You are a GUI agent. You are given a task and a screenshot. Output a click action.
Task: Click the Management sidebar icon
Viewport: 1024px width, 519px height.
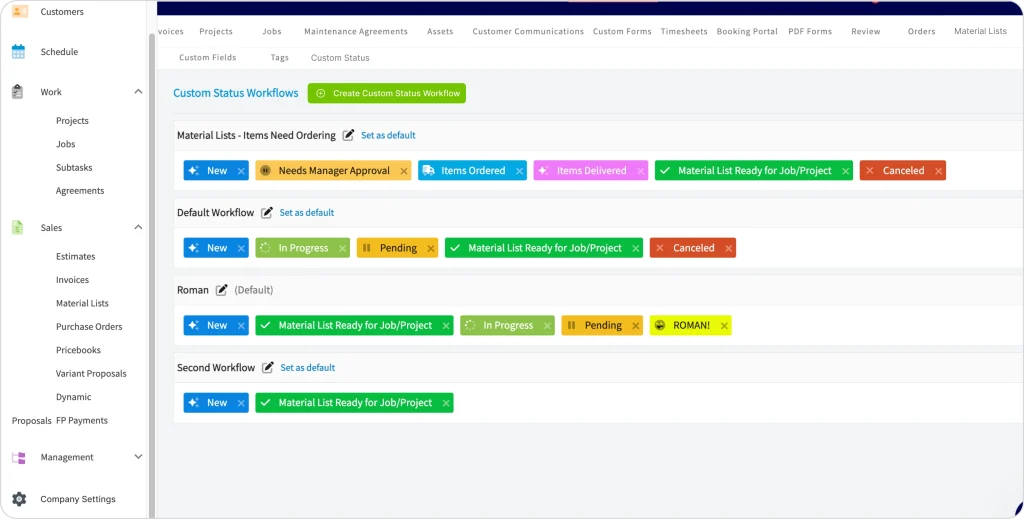18,458
